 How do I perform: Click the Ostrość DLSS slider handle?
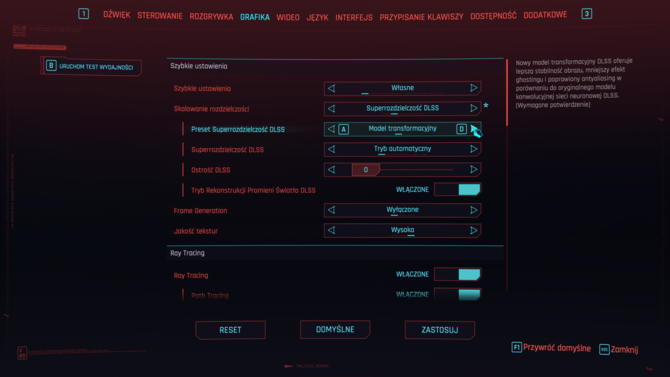point(366,170)
